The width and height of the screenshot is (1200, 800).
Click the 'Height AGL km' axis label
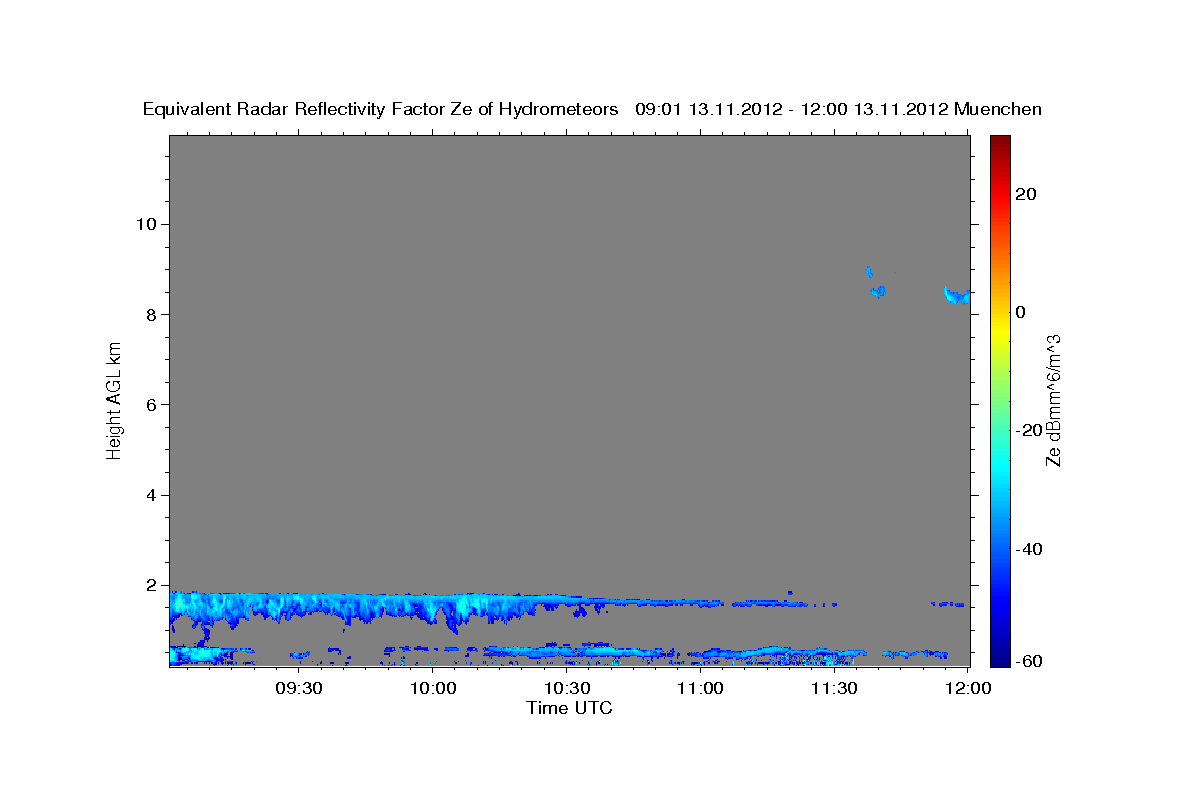click(x=115, y=401)
